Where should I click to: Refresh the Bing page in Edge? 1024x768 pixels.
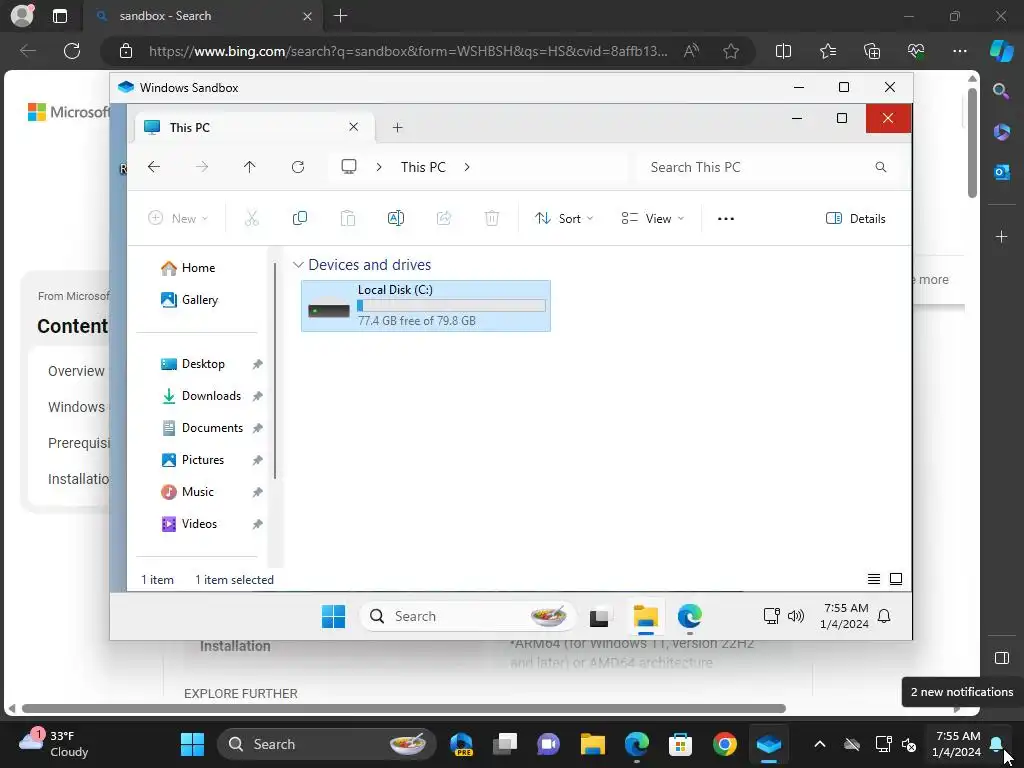72,51
